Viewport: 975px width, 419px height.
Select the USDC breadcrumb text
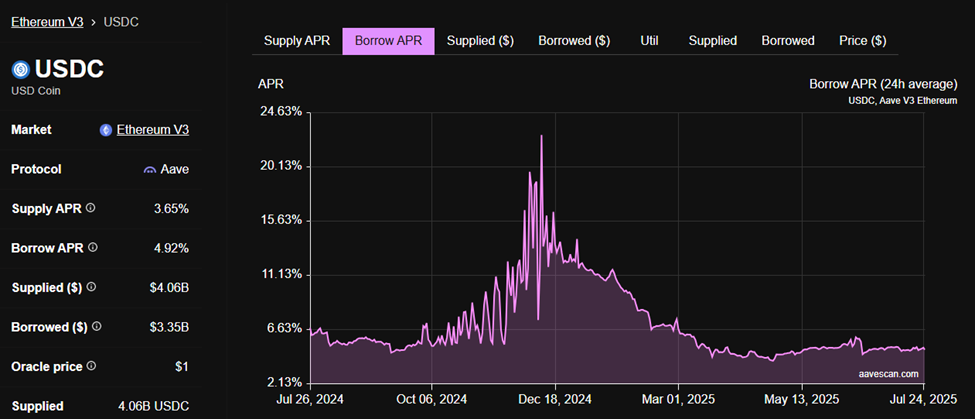pyautogui.click(x=121, y=22)
